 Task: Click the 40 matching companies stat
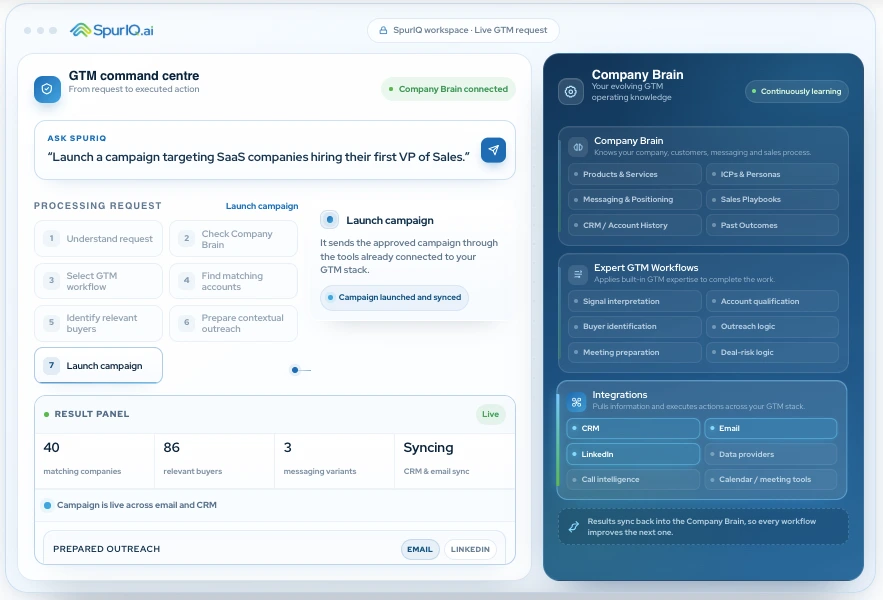pos(95,461)
